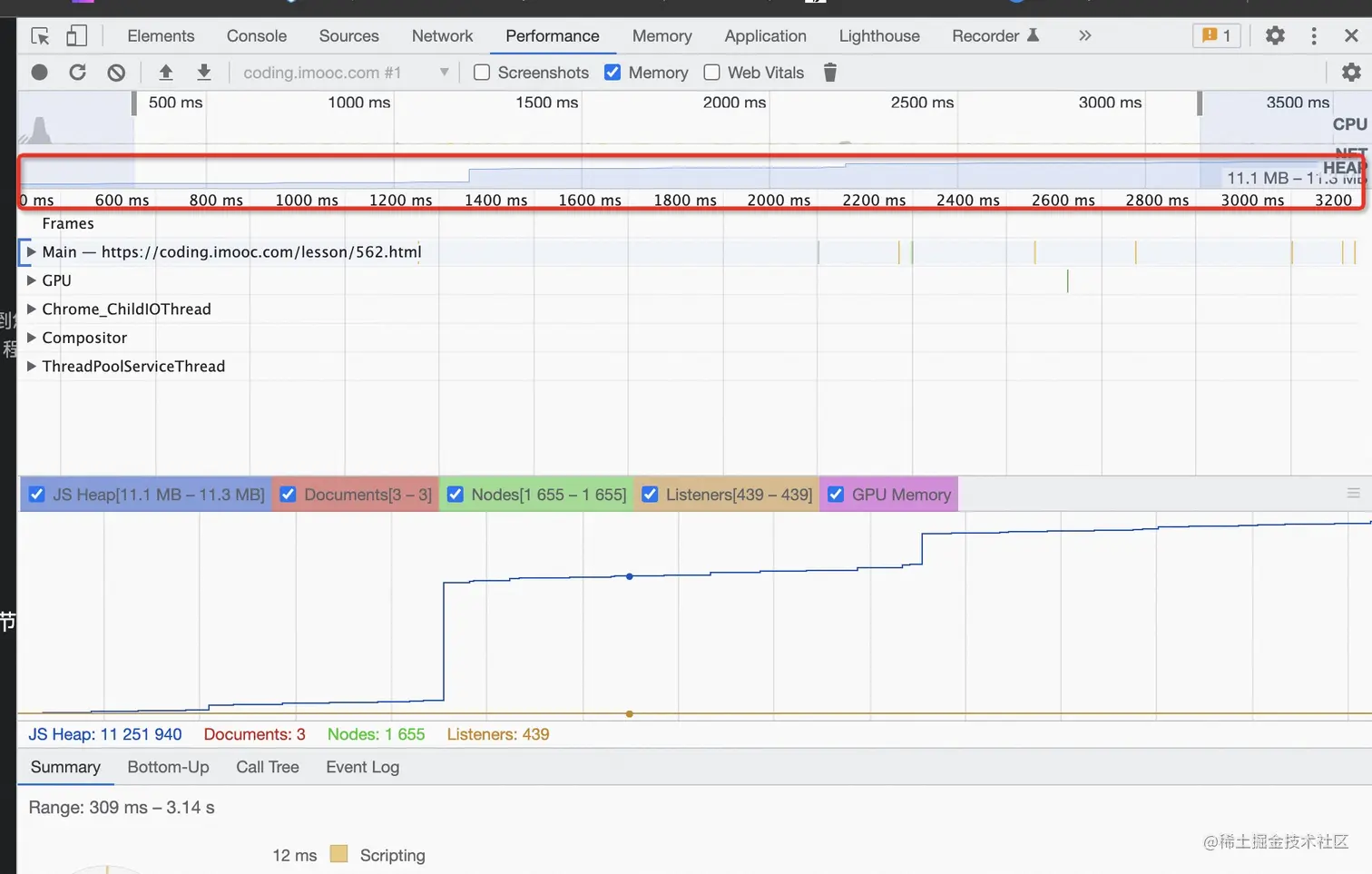The height and width of the screenshot is (874, 1372).
Task: Switch to the top Memory panel tab
Action: (x=661, y=36)
